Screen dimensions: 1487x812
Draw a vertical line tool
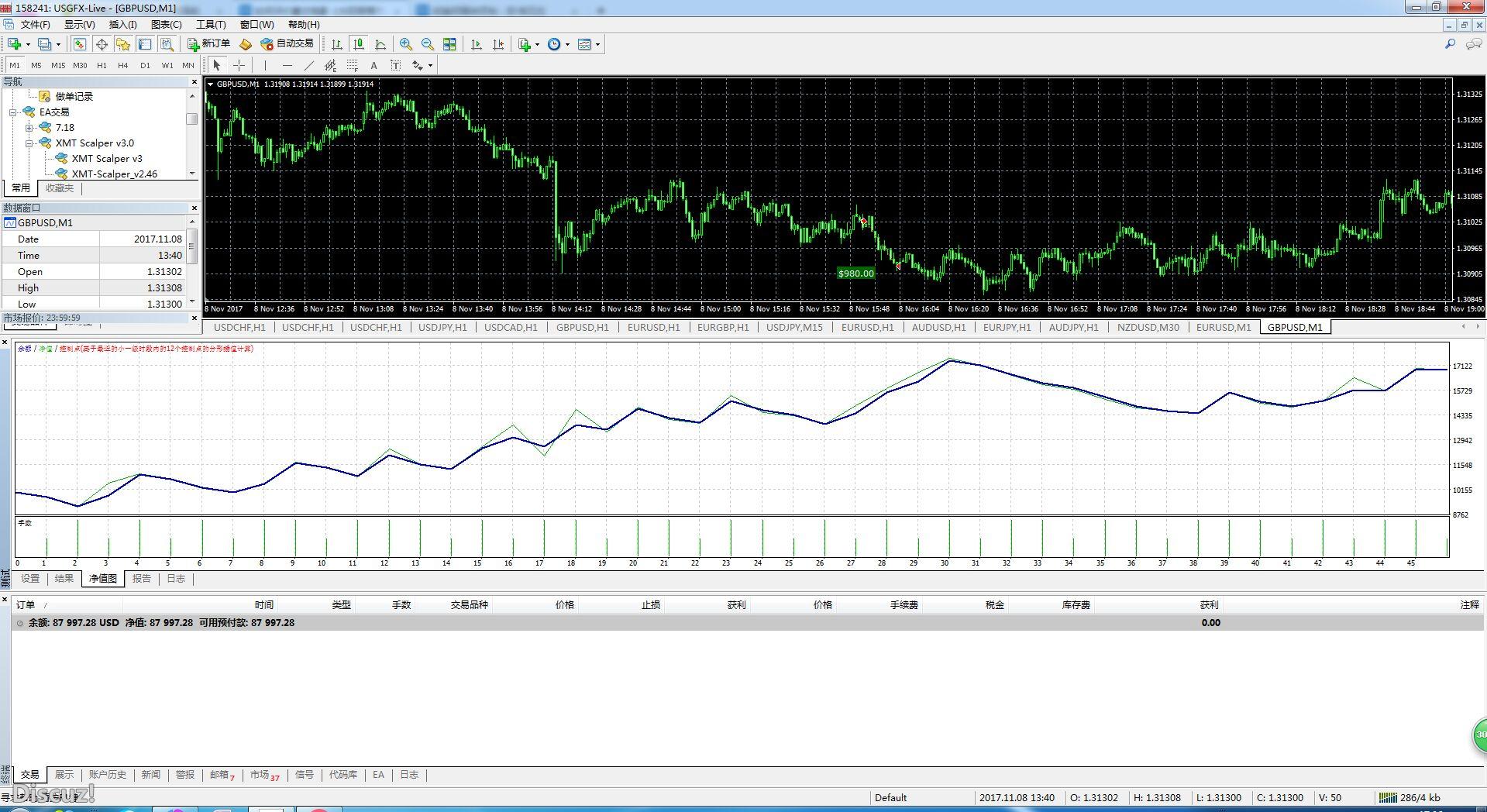265,65
